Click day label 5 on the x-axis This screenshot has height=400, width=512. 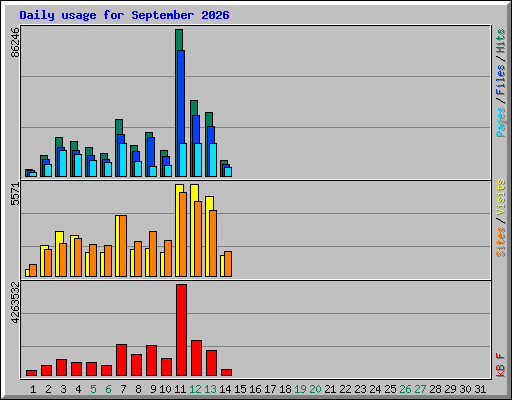pos(93,389)
